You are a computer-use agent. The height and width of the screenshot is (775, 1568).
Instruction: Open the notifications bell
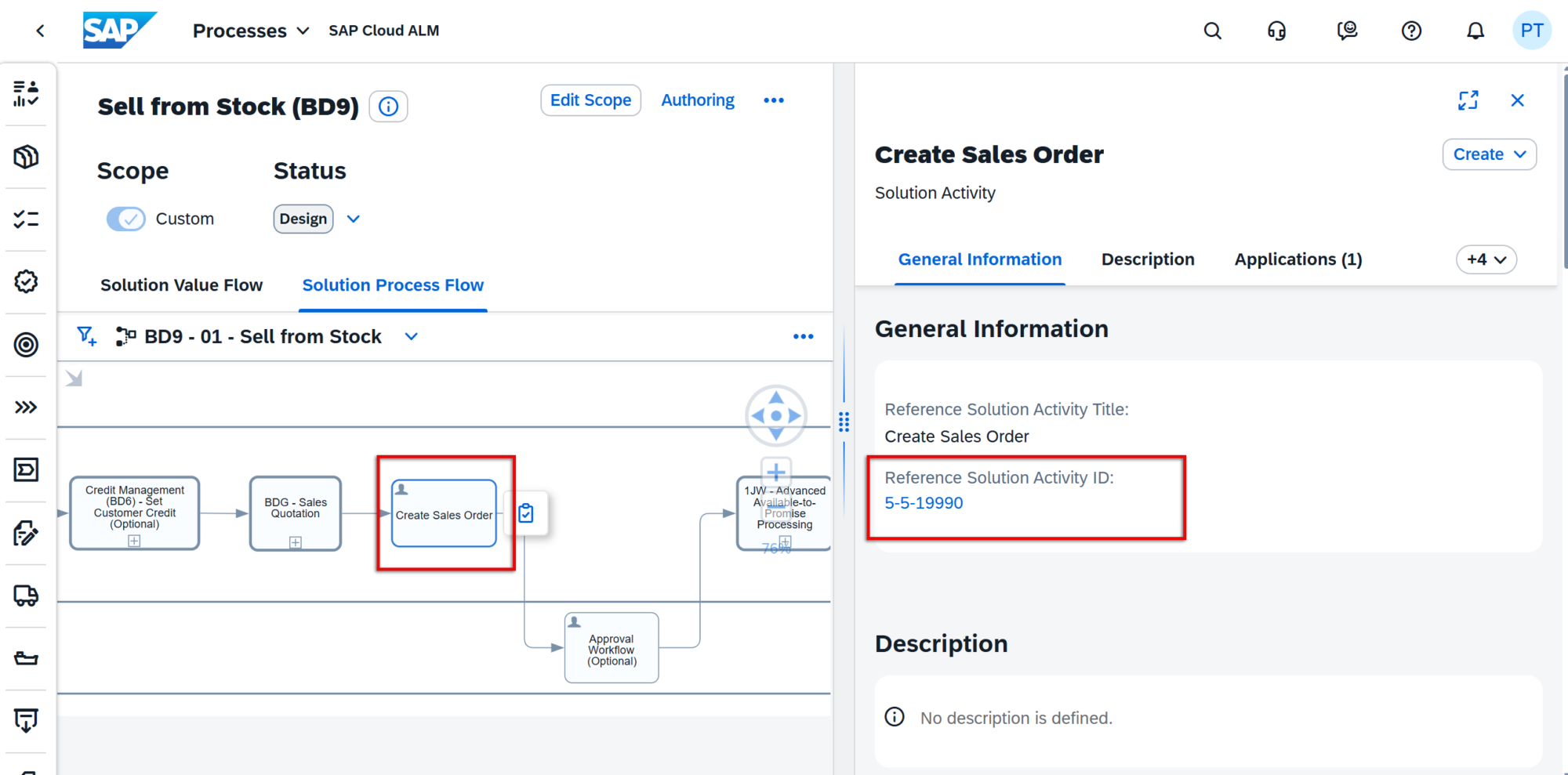(x=1475, y=31)
